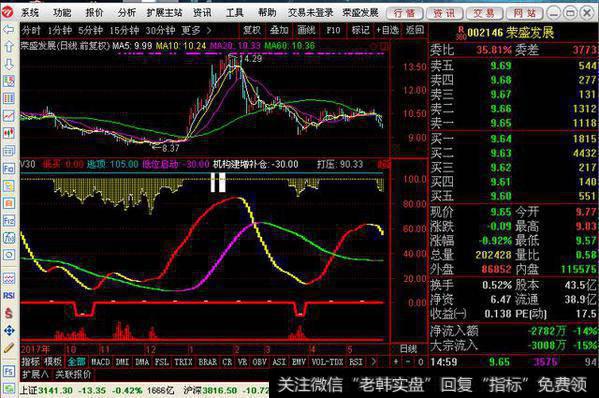Click the 标记 toolbar button
The height and width of the screenshot is (398, 599).
(x=361, y=30)
